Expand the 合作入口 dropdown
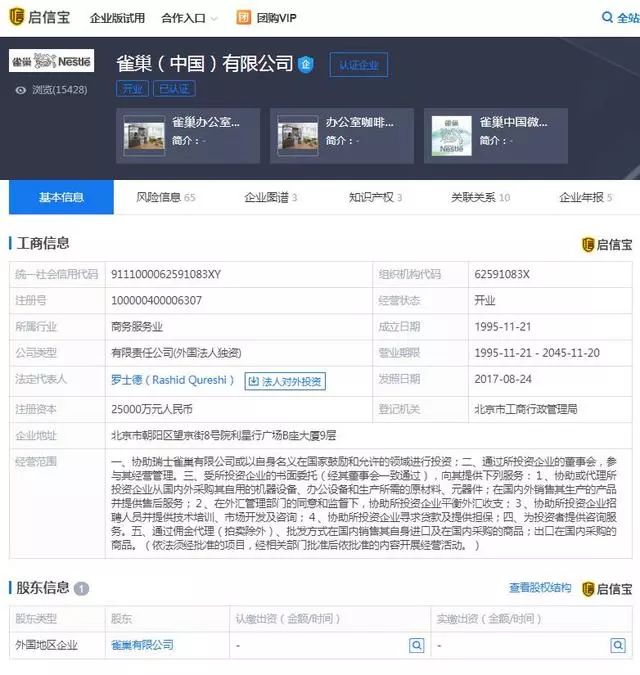The image size is (640, 675). pyautogui.click(x=189, y=18)
